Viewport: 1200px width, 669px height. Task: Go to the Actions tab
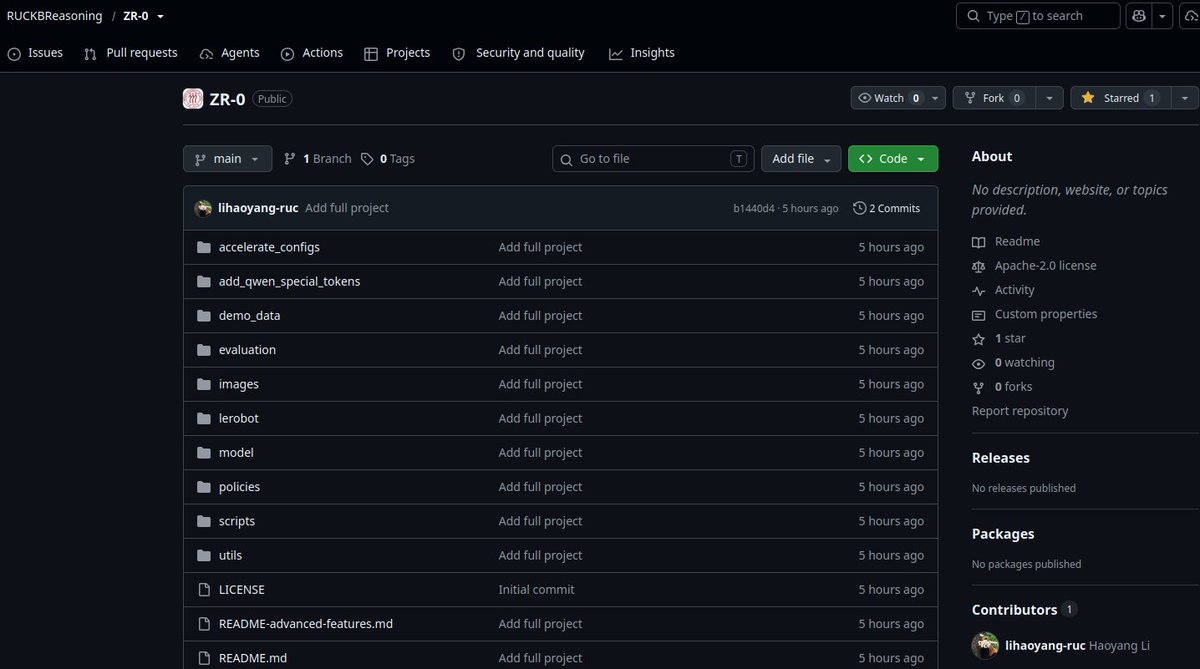pos(312,53)
